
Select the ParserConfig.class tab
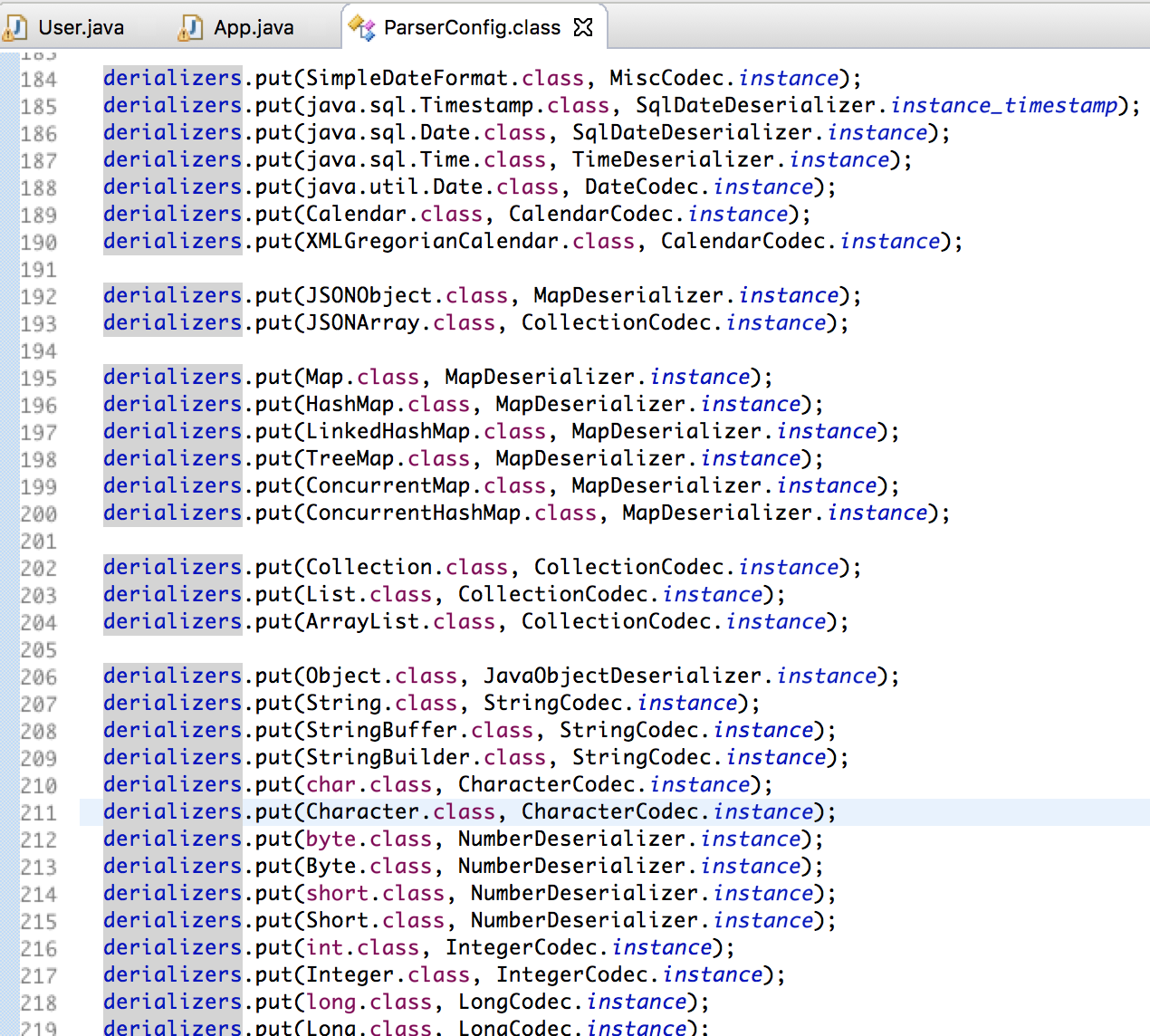click(472, 28)
